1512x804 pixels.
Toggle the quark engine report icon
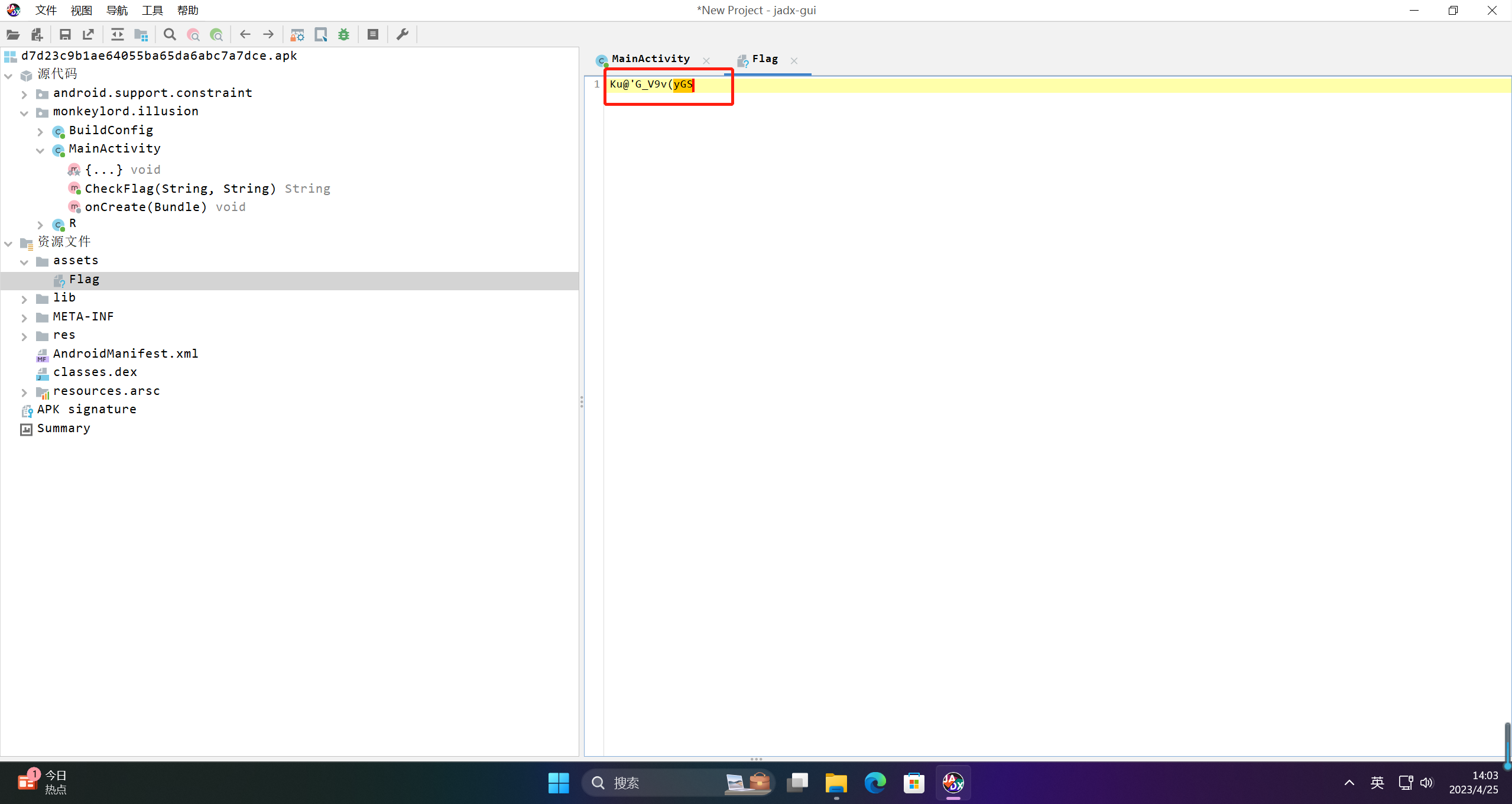coord(321,35)
